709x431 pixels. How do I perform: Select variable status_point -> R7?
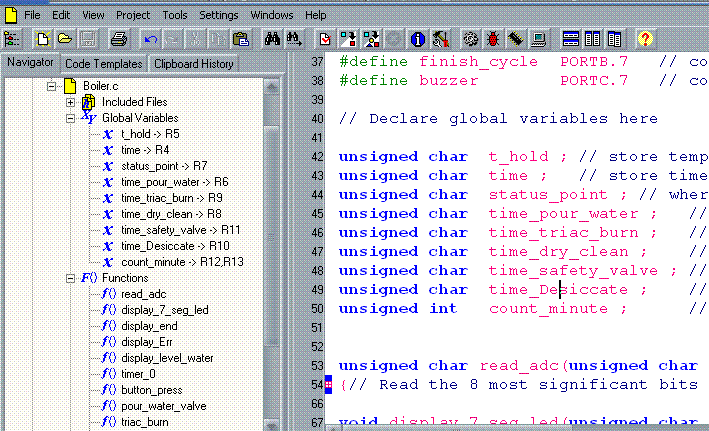[164, 166]
